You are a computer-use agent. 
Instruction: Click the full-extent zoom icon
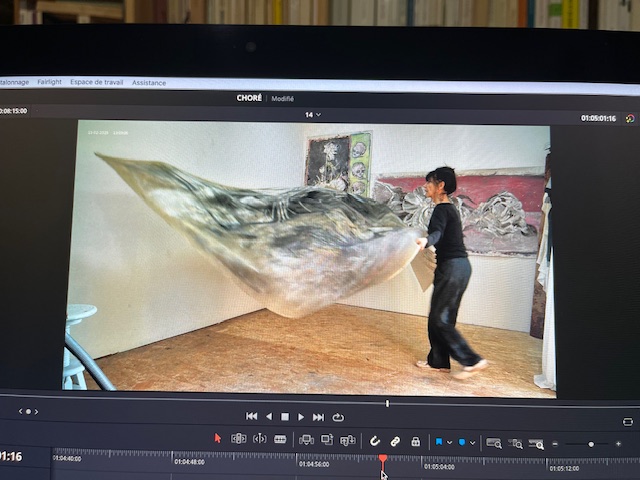pos(494,442)
